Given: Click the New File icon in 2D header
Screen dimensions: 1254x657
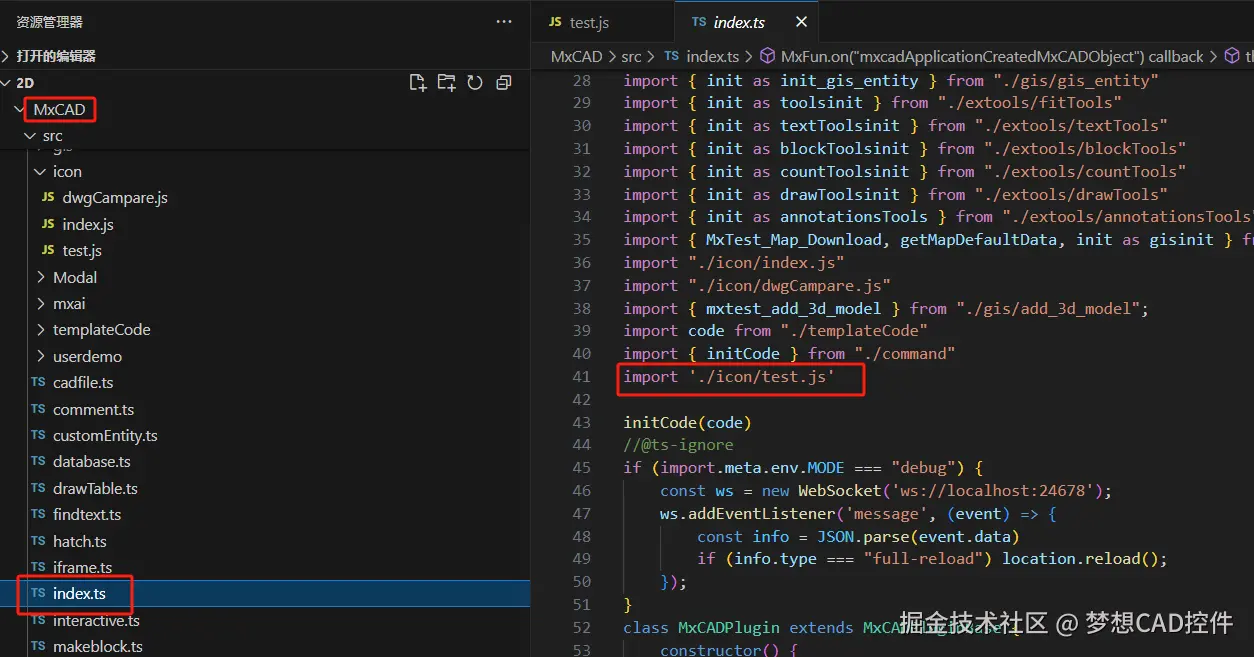Looking at the screenshot, I should click(x=418, y=83).
